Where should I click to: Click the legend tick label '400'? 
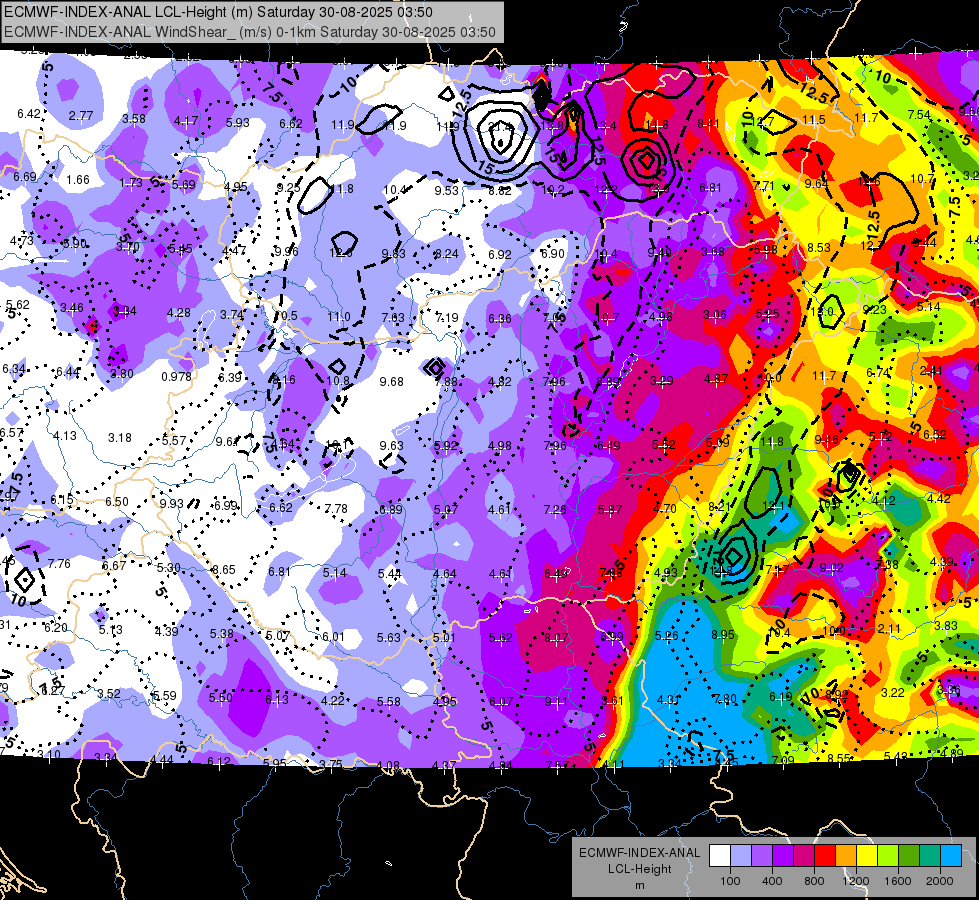click(772, 881)
